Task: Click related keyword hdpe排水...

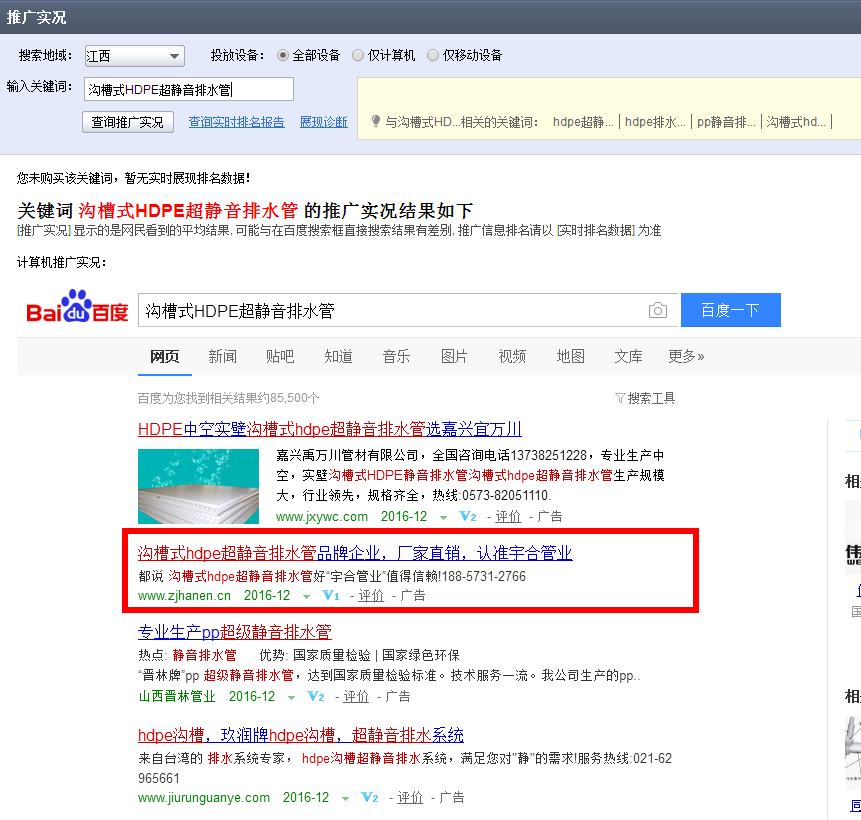Action: (x=655, y=122)
